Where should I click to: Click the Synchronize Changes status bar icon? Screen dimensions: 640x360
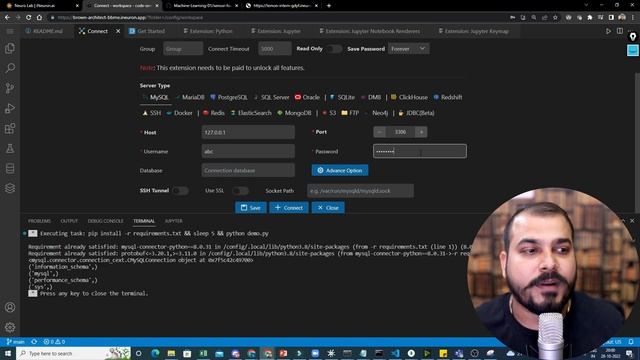click(x=34, y=342)
